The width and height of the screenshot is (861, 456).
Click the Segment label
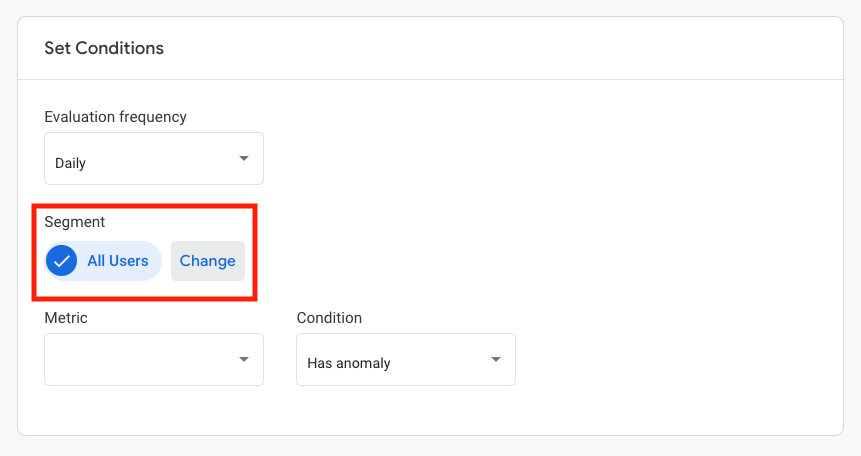point(75,222)
